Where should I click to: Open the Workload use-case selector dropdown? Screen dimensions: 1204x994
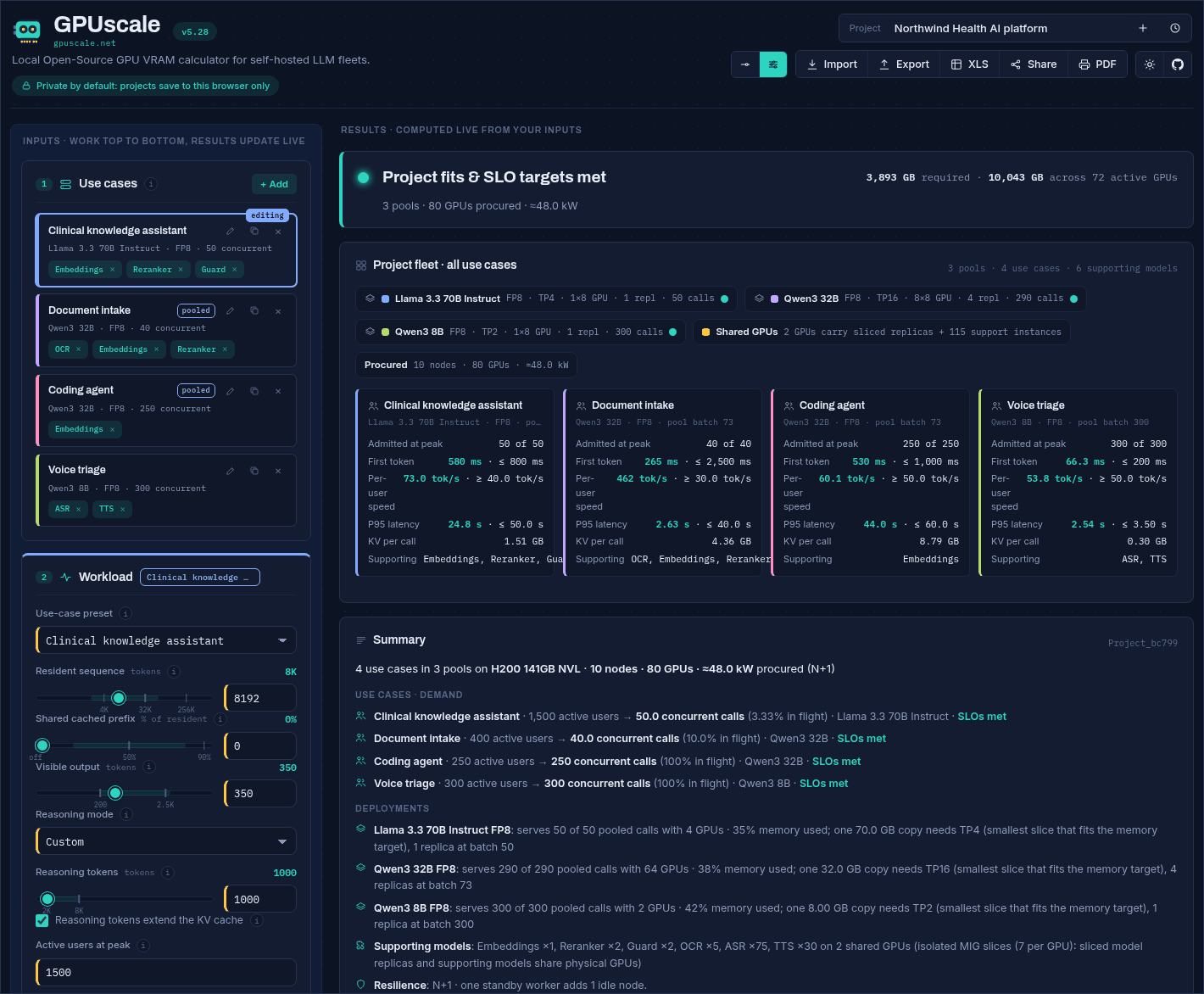pos(200,578)
